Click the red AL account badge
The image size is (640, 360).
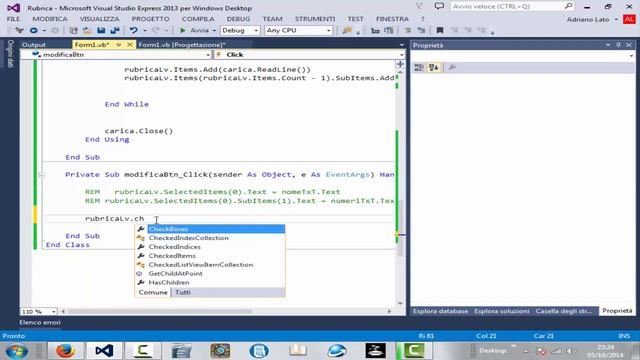(629, 19)
